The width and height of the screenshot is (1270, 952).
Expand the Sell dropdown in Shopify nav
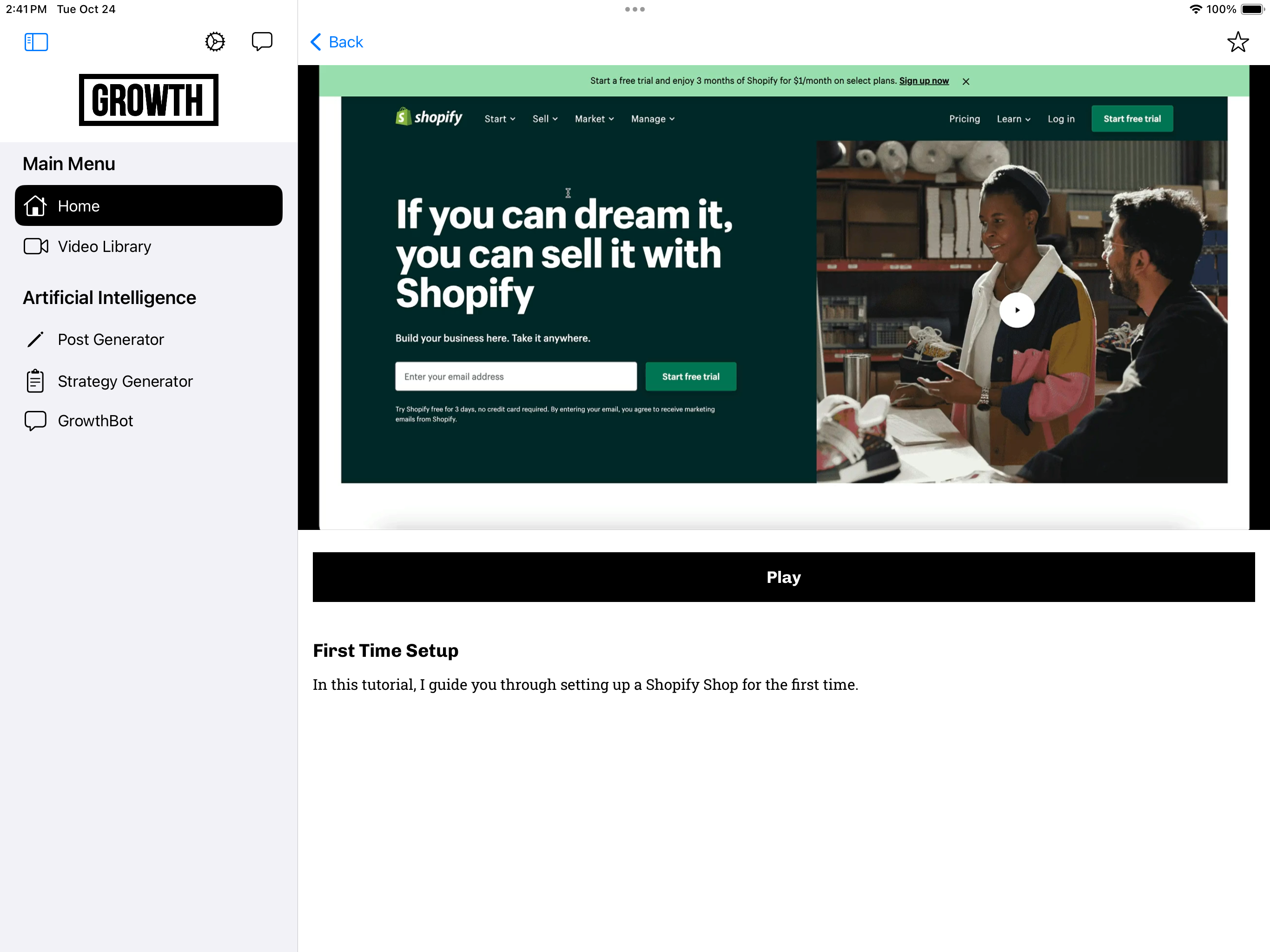click(x=545, y=119)
